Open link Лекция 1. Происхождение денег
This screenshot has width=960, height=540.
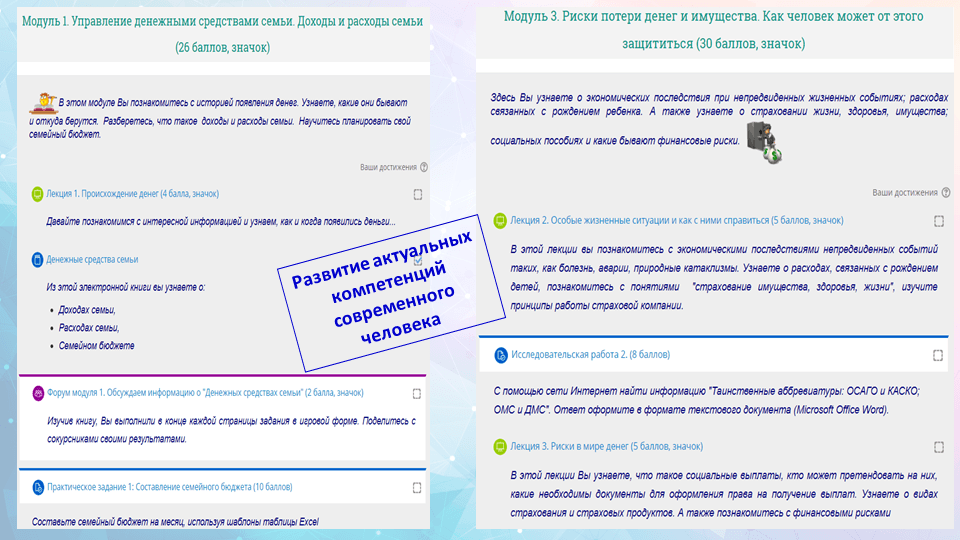click(132, 194)
